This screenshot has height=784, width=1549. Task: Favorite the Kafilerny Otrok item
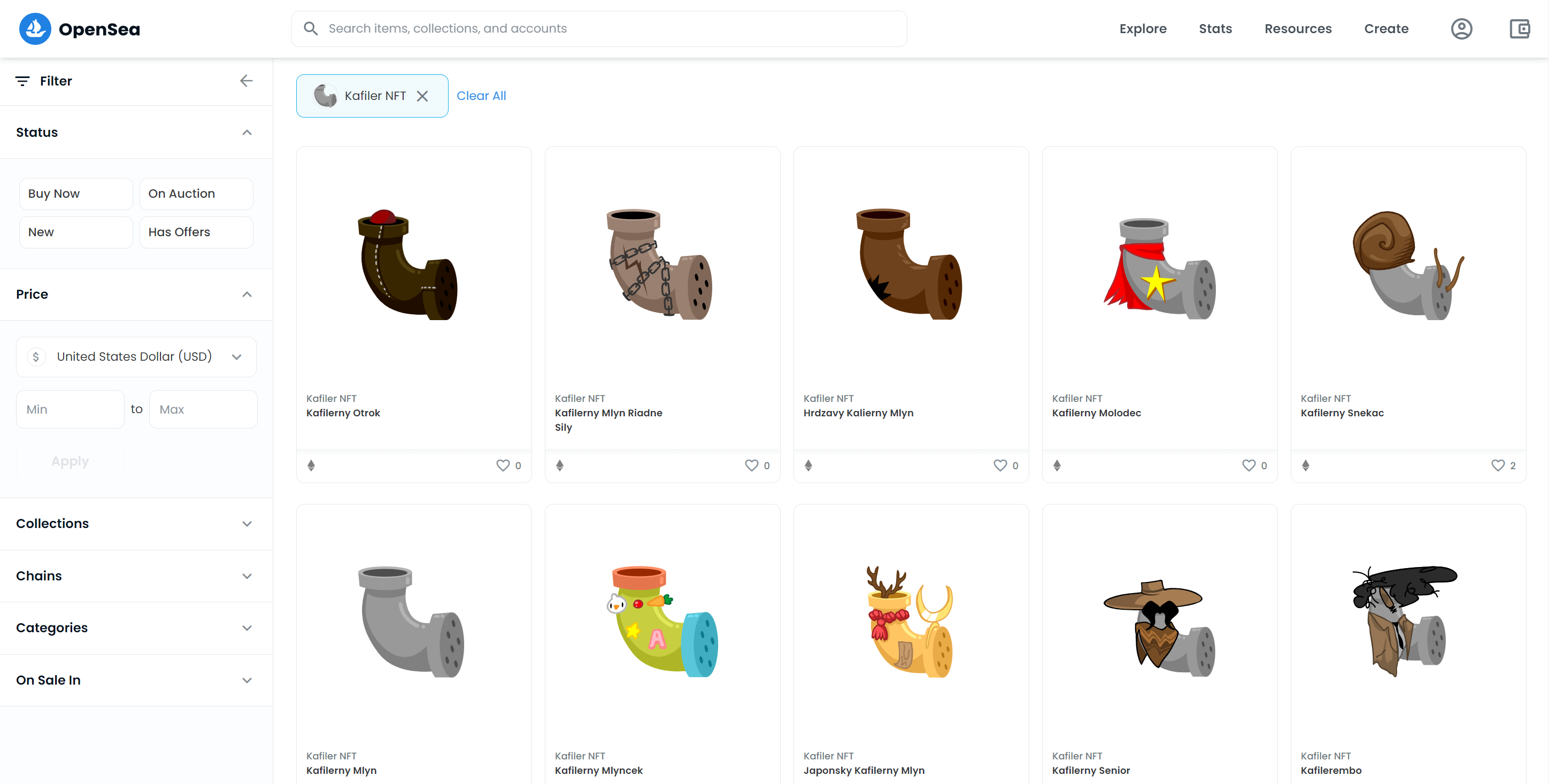503,465
